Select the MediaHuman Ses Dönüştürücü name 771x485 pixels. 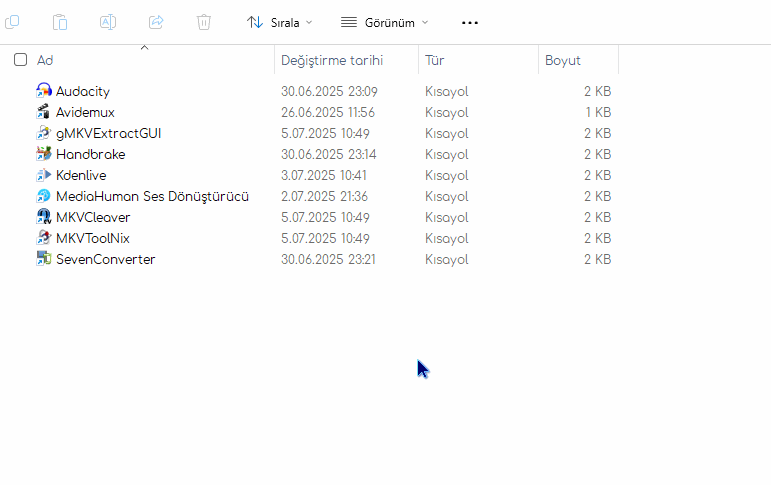(152, 196)
